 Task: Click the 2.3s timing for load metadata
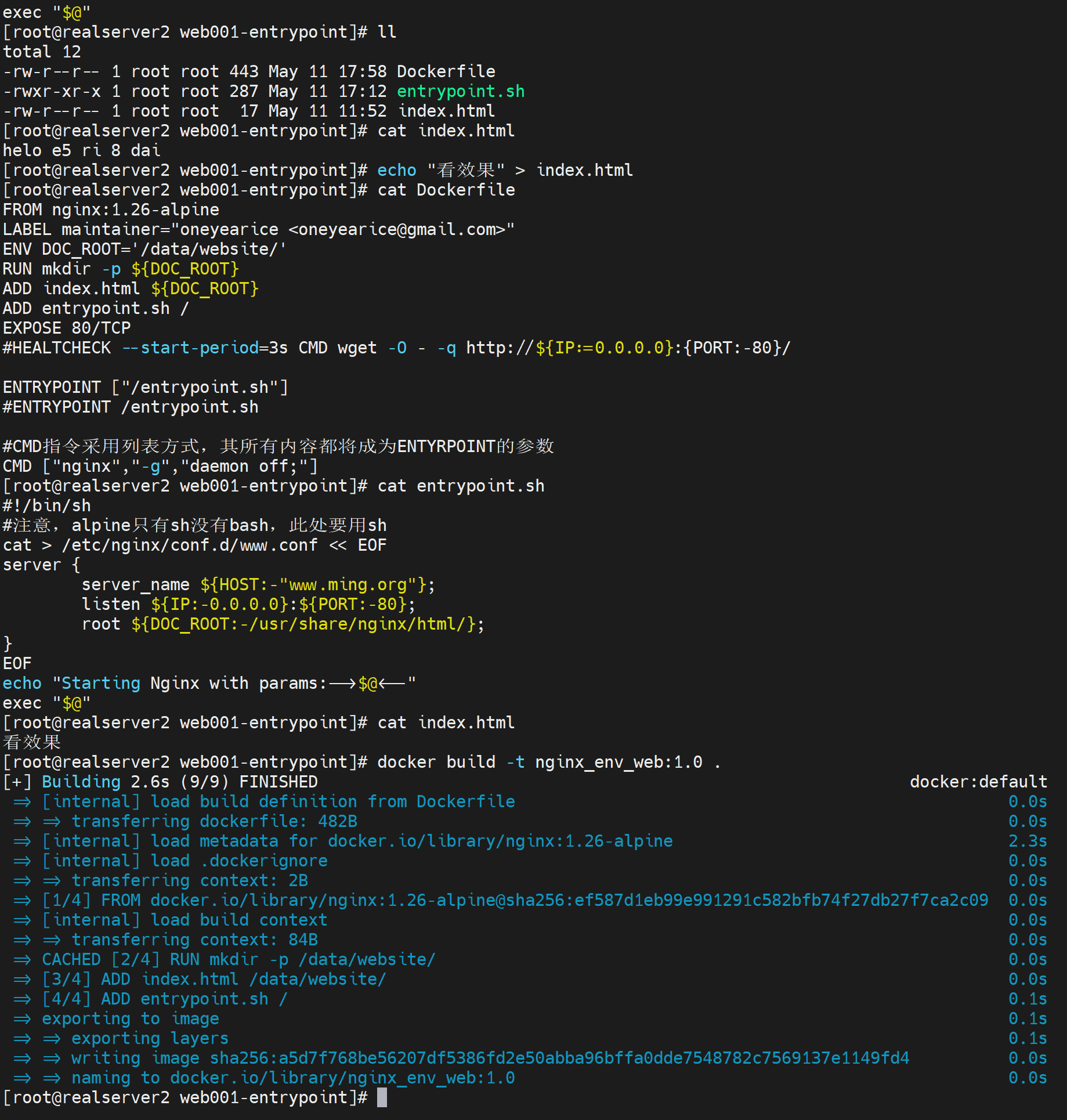pos(1027,841)
